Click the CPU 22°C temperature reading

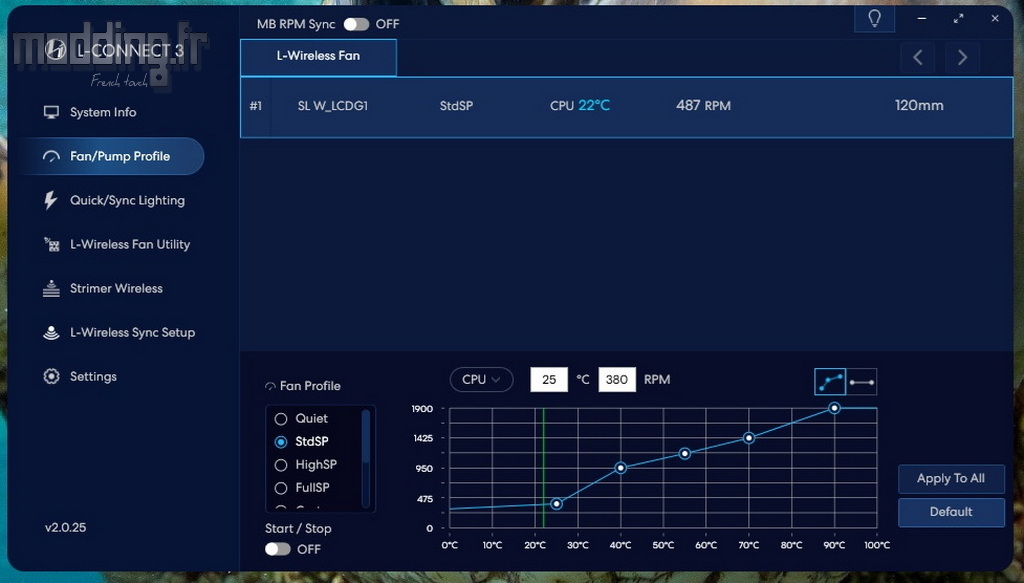pyautogui.click(x=580, y=106)
